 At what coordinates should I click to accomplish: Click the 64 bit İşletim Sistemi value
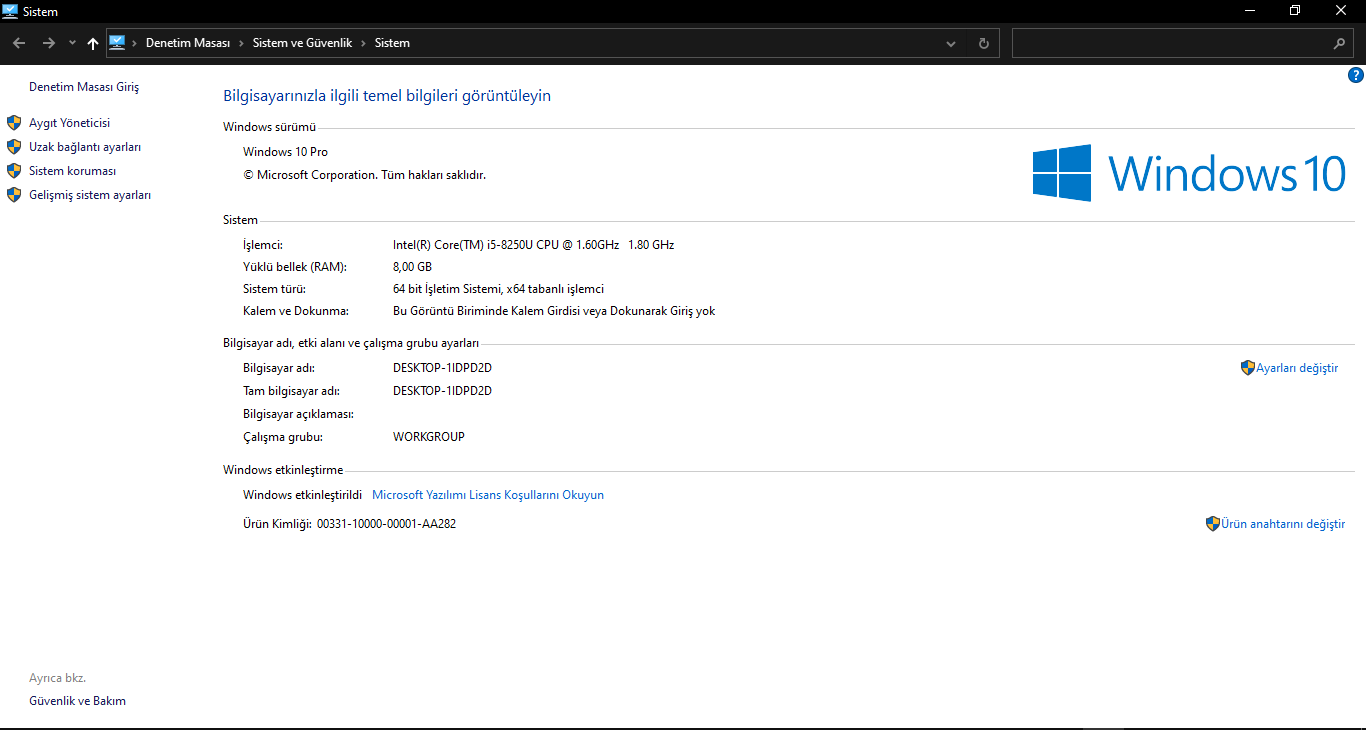tap(498, 289)
